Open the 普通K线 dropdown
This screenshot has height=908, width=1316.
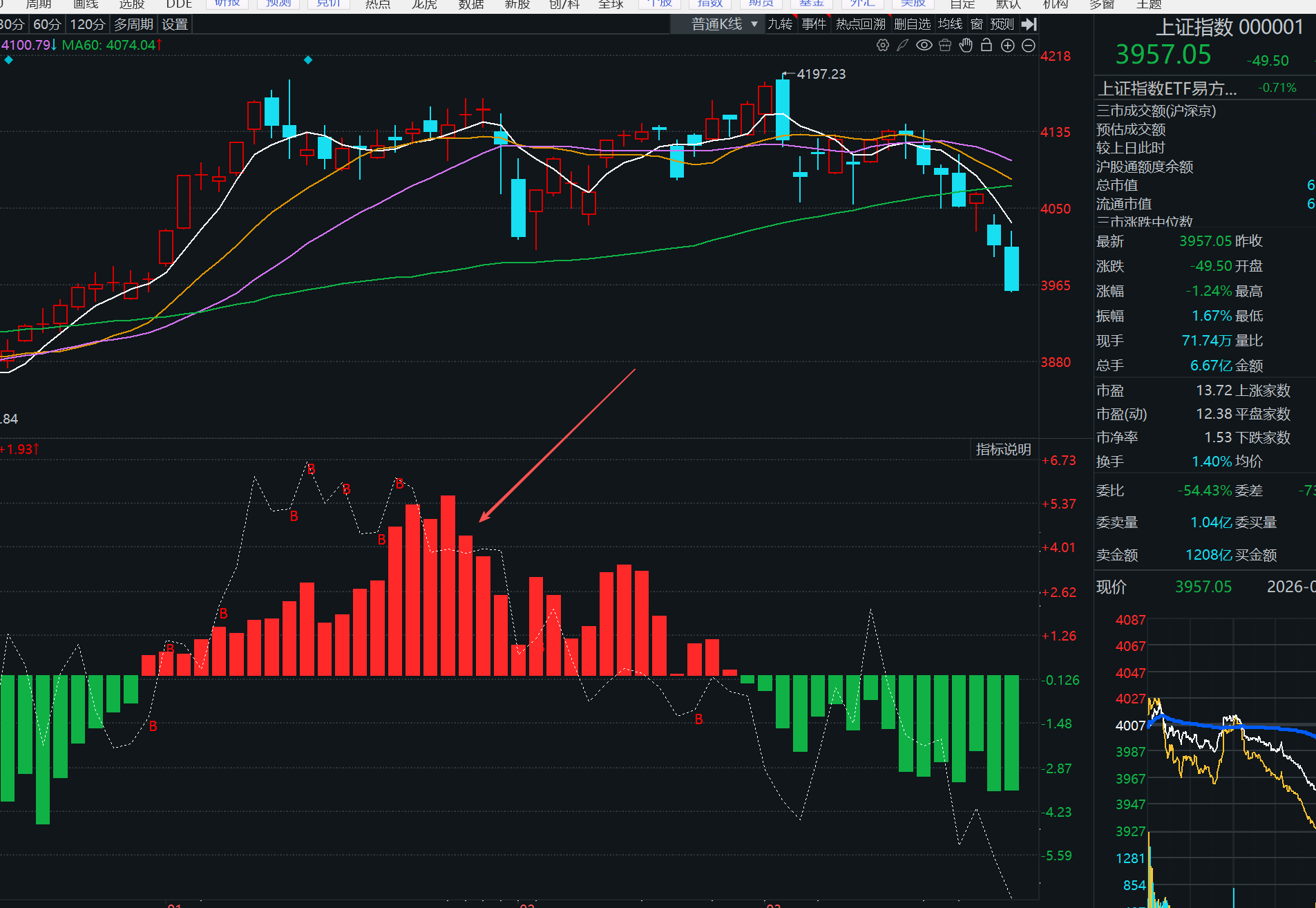coord(724,24)
